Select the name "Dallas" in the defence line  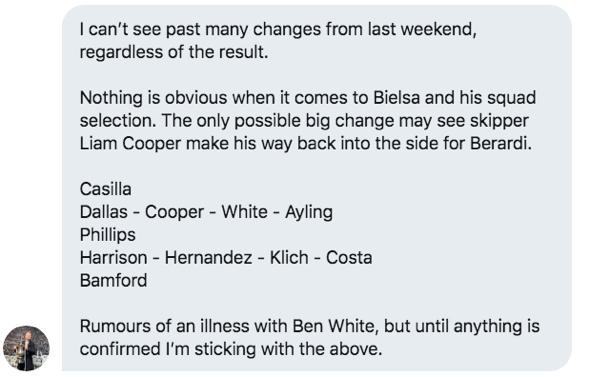point(103,212)
